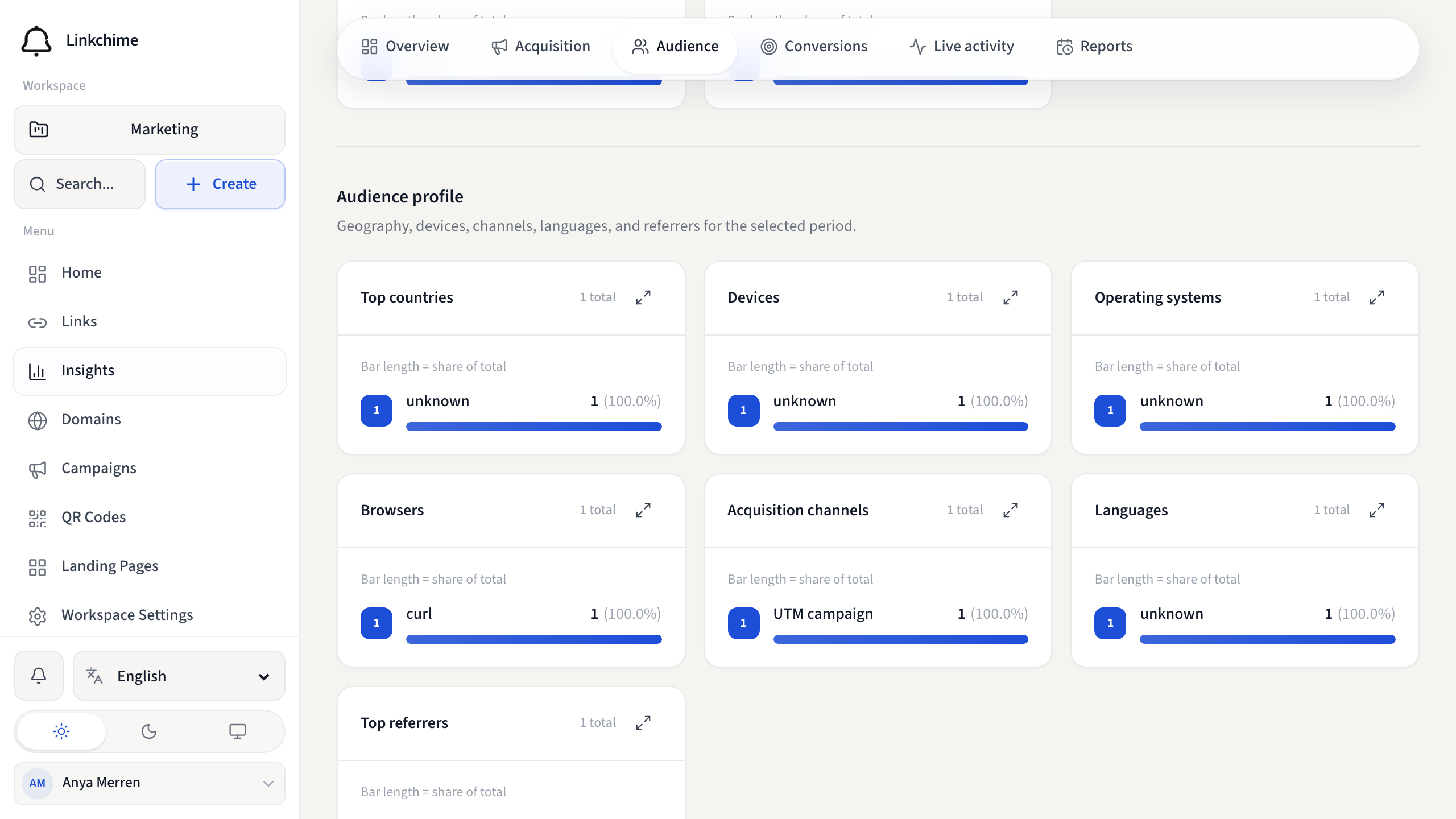Go to the Conversions tab
The width and height of the screenshot is (1456, 819).
pos(814,47)
